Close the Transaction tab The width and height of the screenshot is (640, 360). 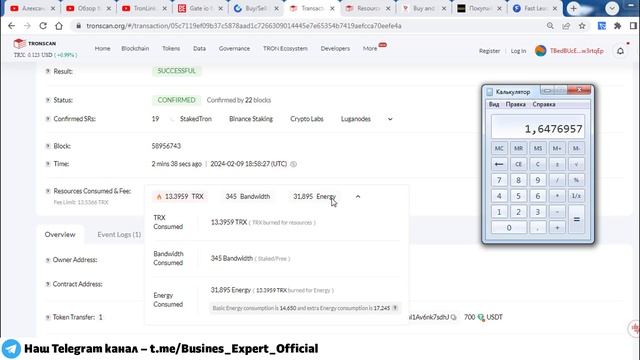coord(332,8)
